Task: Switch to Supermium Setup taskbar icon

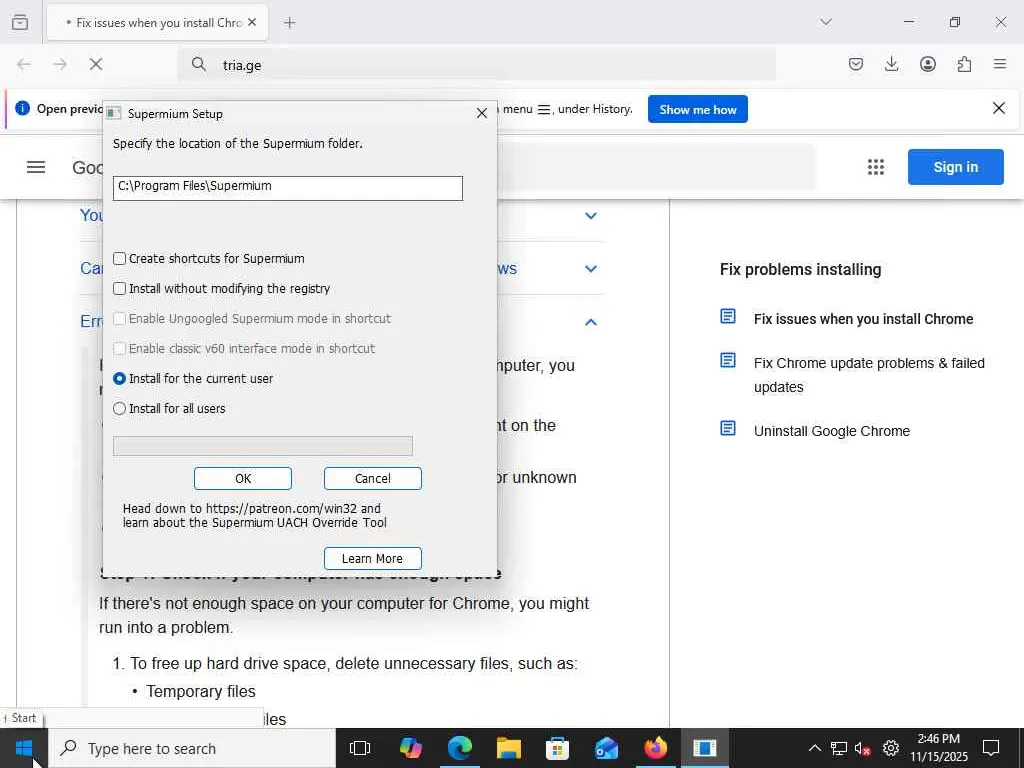Action: pyautogui.click(x=705, y=748)
